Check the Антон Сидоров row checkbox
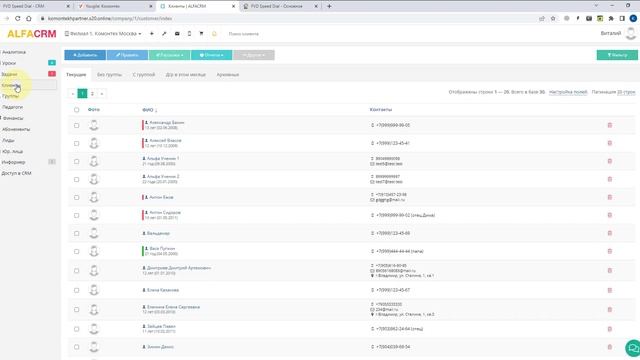Screen dimensions: 640x360 [x=76, y=215]
